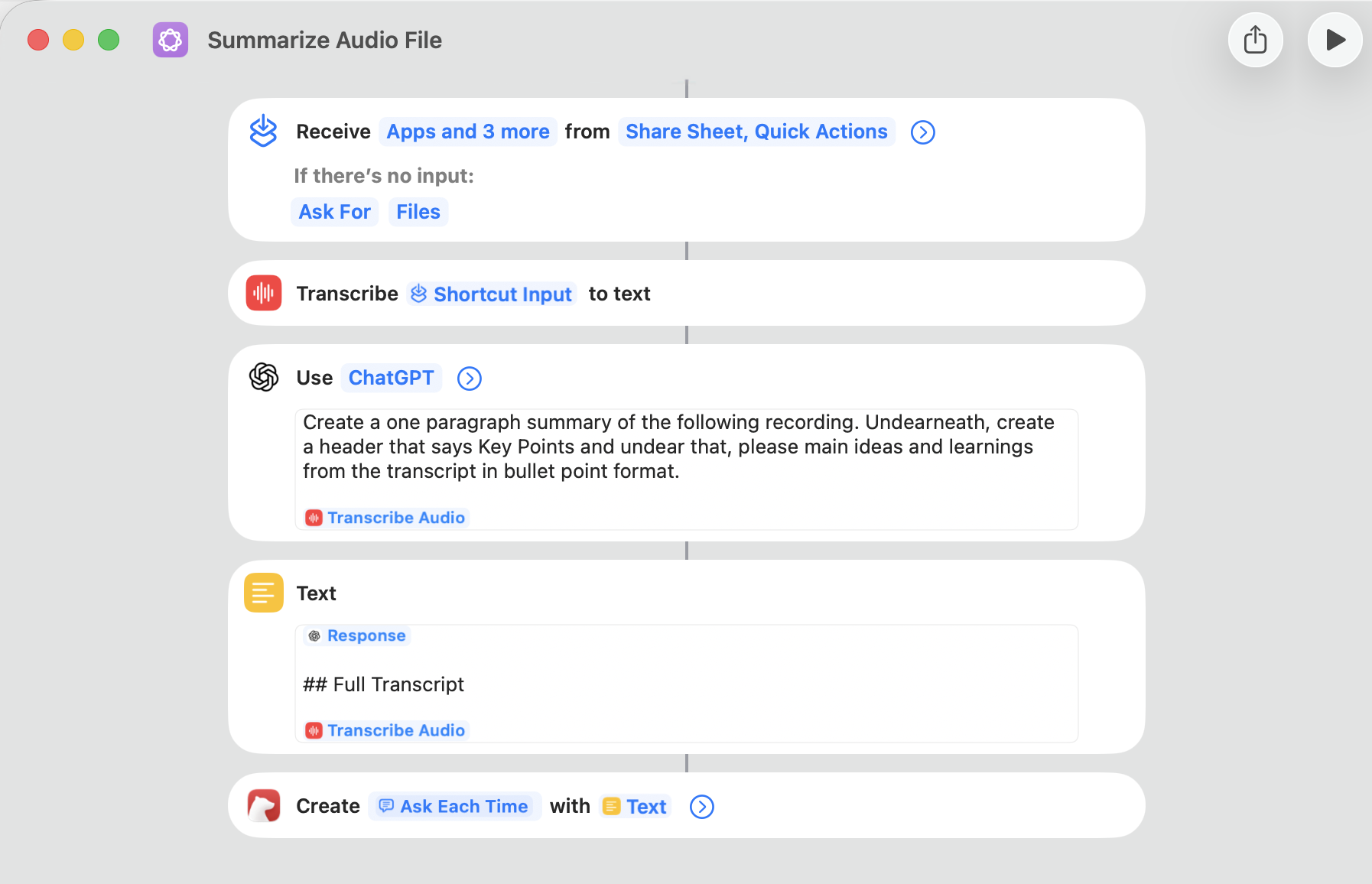The width and height of the screenshot is (1372, 884).
Task: Open the 'Apps and 3 more' input types
Action: tap(467, 132)
